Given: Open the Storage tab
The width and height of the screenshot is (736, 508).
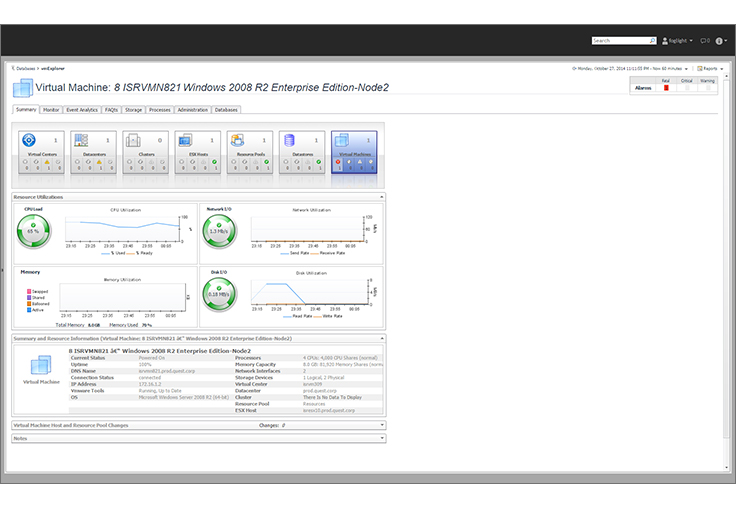Looking at the screenshot, I should coord(133,110).
